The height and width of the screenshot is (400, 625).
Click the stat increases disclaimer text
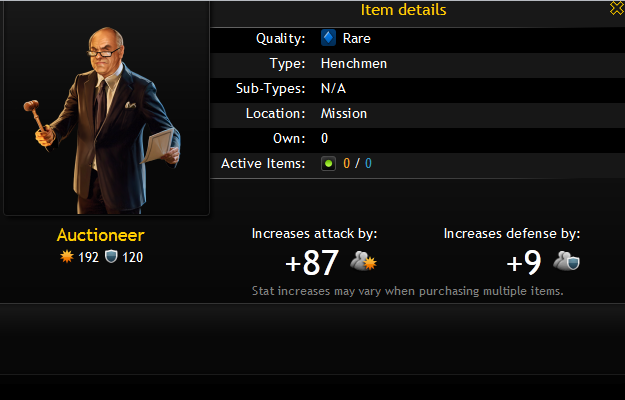coord(408,291)
